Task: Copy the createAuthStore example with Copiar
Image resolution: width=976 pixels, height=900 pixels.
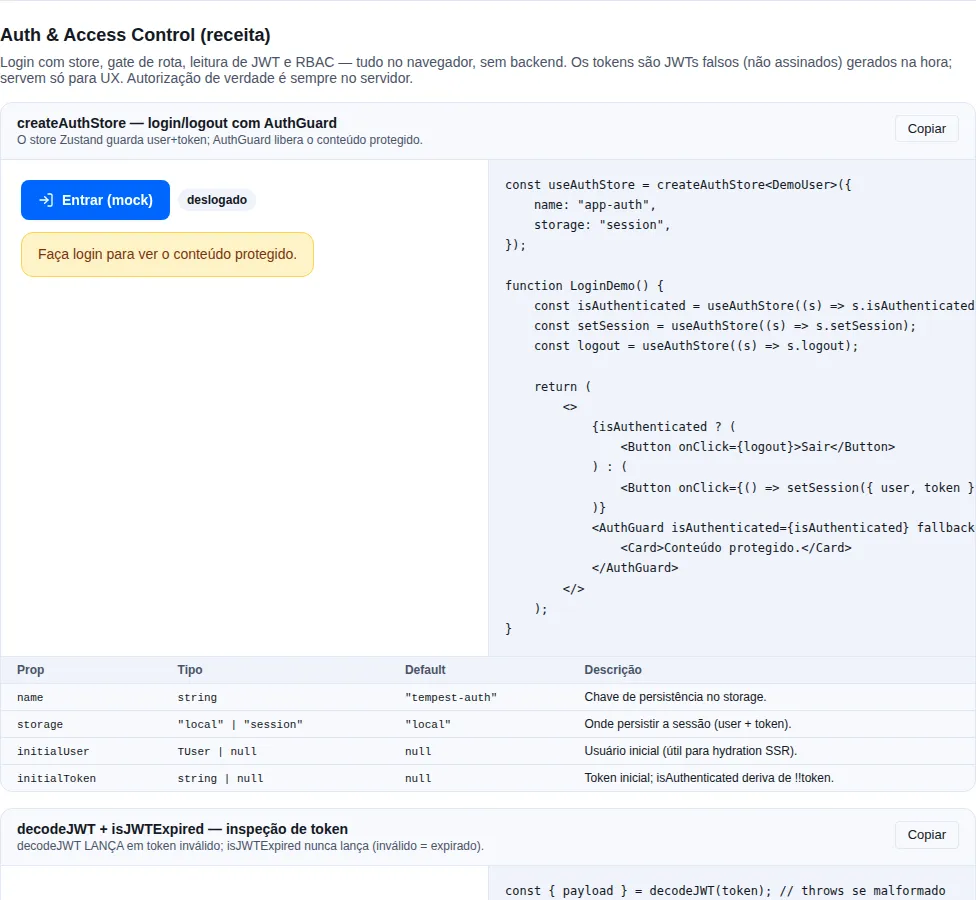Action: pyautogui.click(x=926, y=129)
